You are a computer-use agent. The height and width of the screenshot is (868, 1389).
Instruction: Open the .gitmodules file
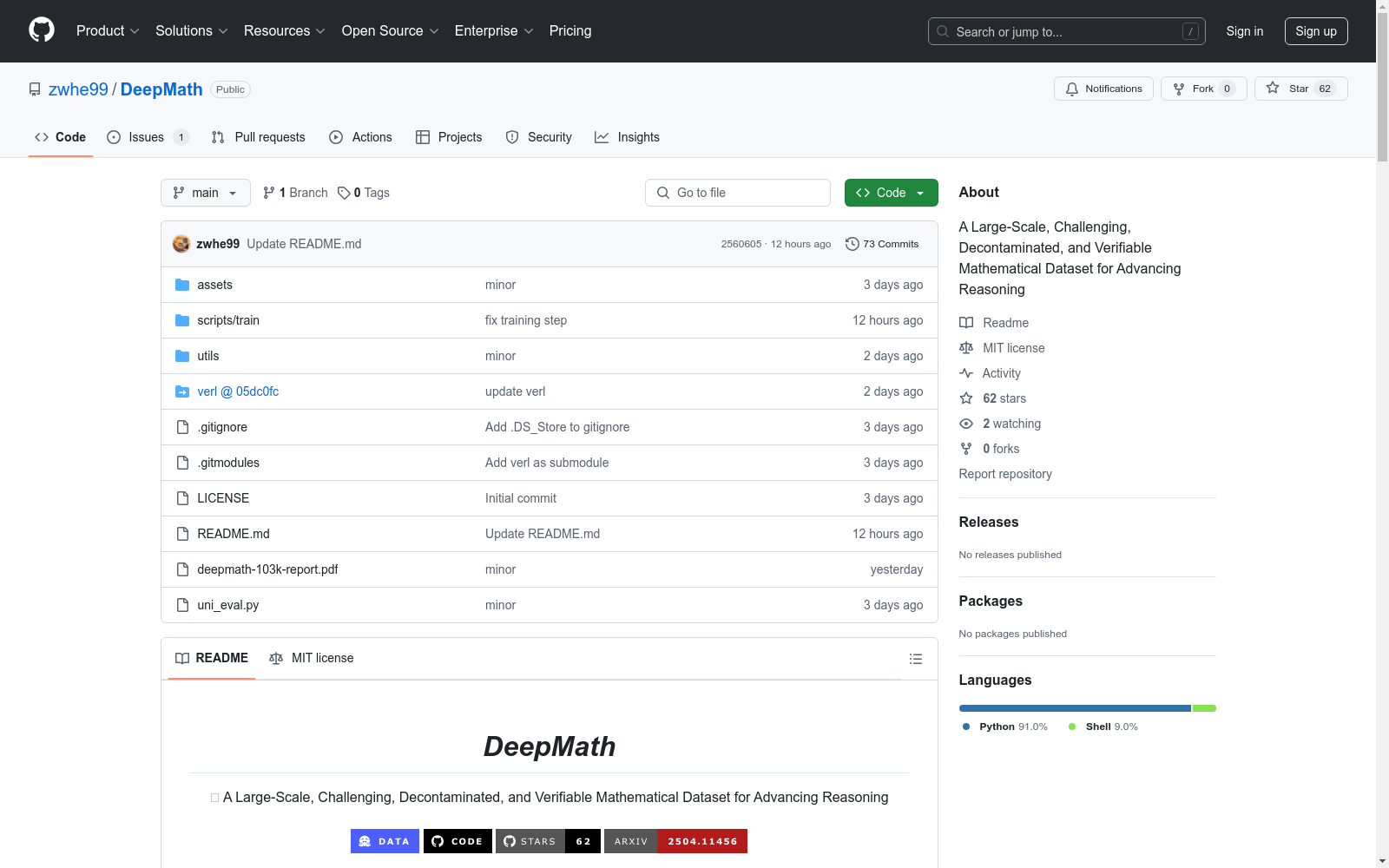click(x=228, y=463)
